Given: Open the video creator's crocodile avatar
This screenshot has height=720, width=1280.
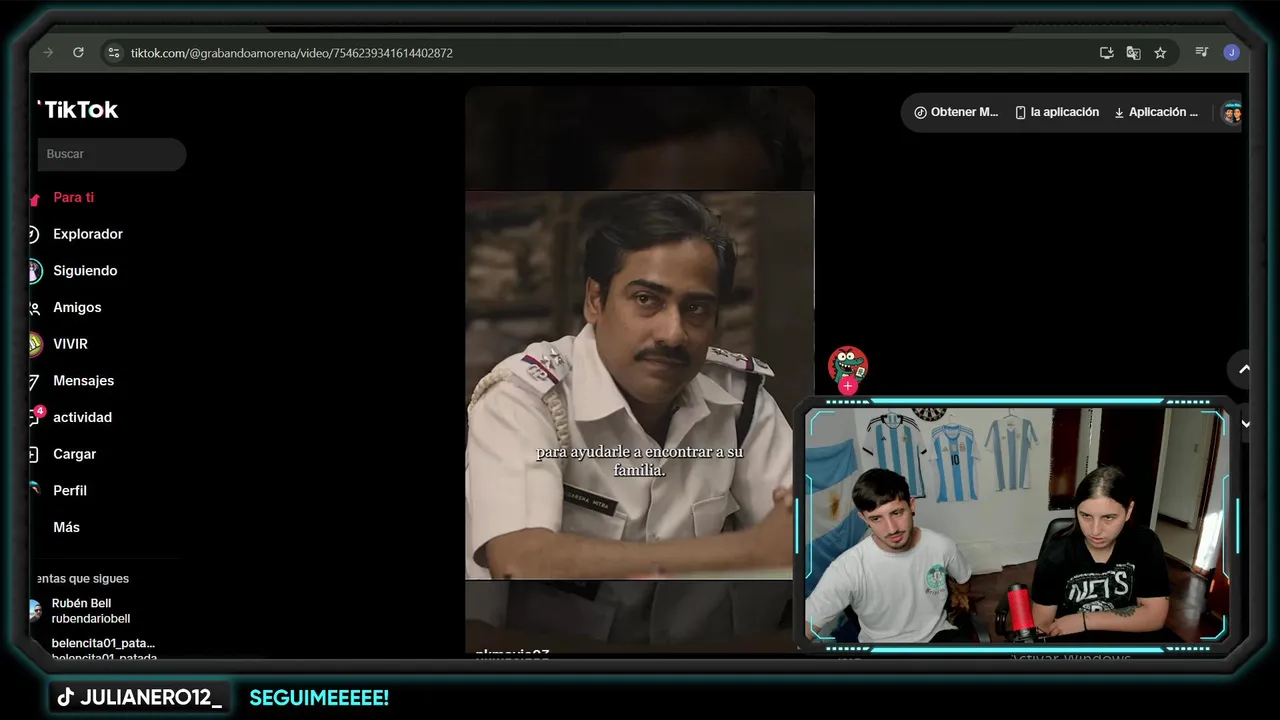Looking at the screenshot, I should click(848, 365).
